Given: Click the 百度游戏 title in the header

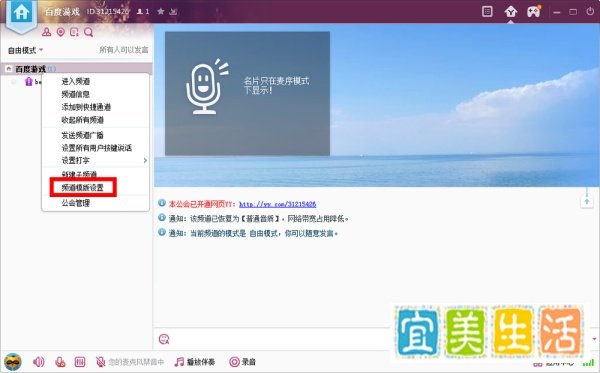Looking at the screenshot, I should pyautogui.click(x=62, y=11).
